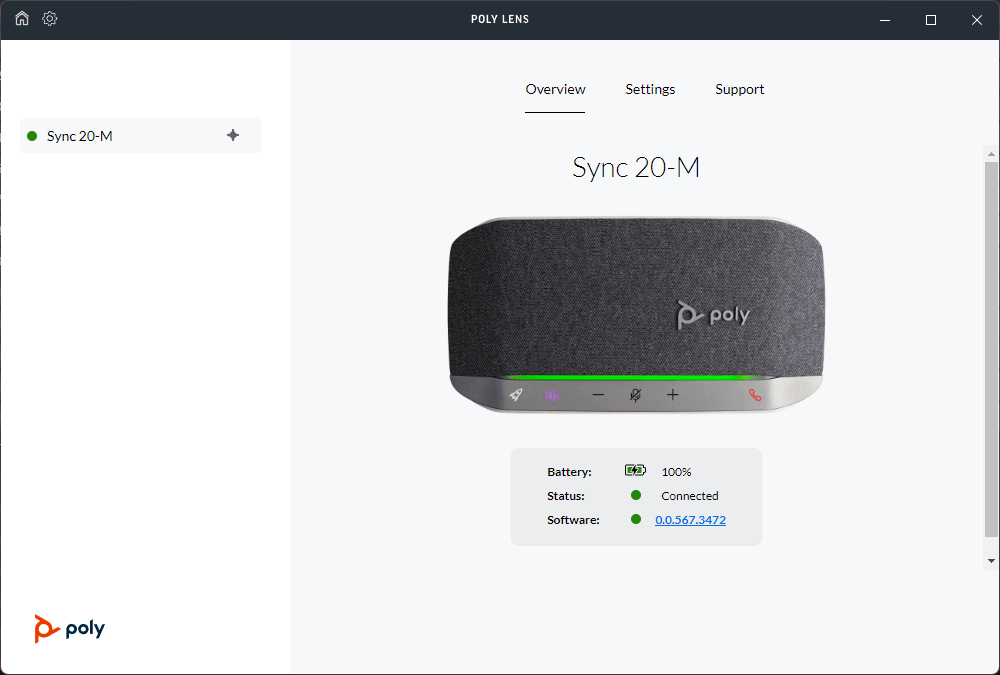Click the purple Microsoft Teams button on speaker
The width and height of the screenshot is (1000, 675).
pyautogui.click(x=552, y=395)
